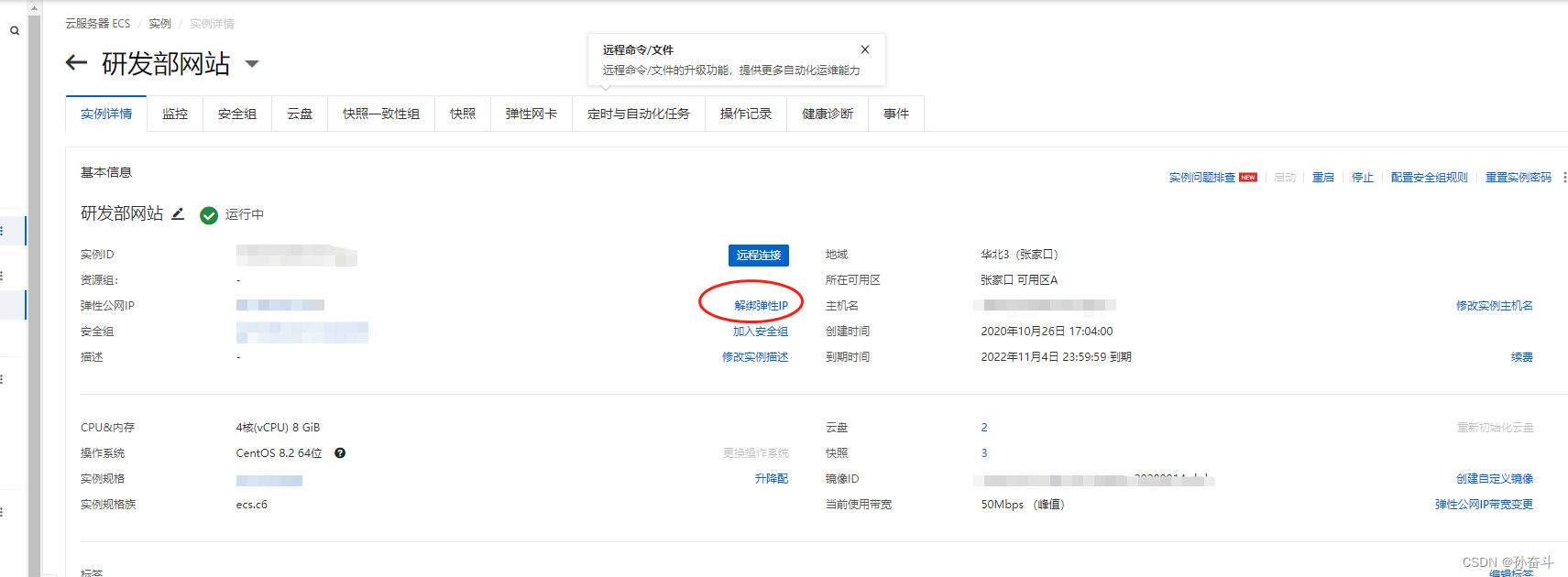Open the 健康诊断 tab
The width and height of the screenshot is (1568, 577).
coord(828,114)
